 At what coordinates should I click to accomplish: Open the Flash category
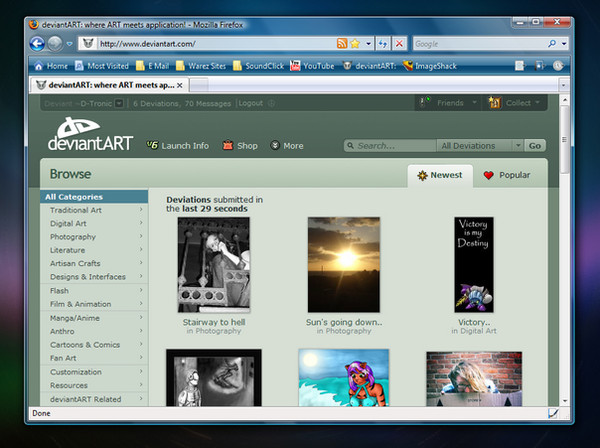click(59, 291)
